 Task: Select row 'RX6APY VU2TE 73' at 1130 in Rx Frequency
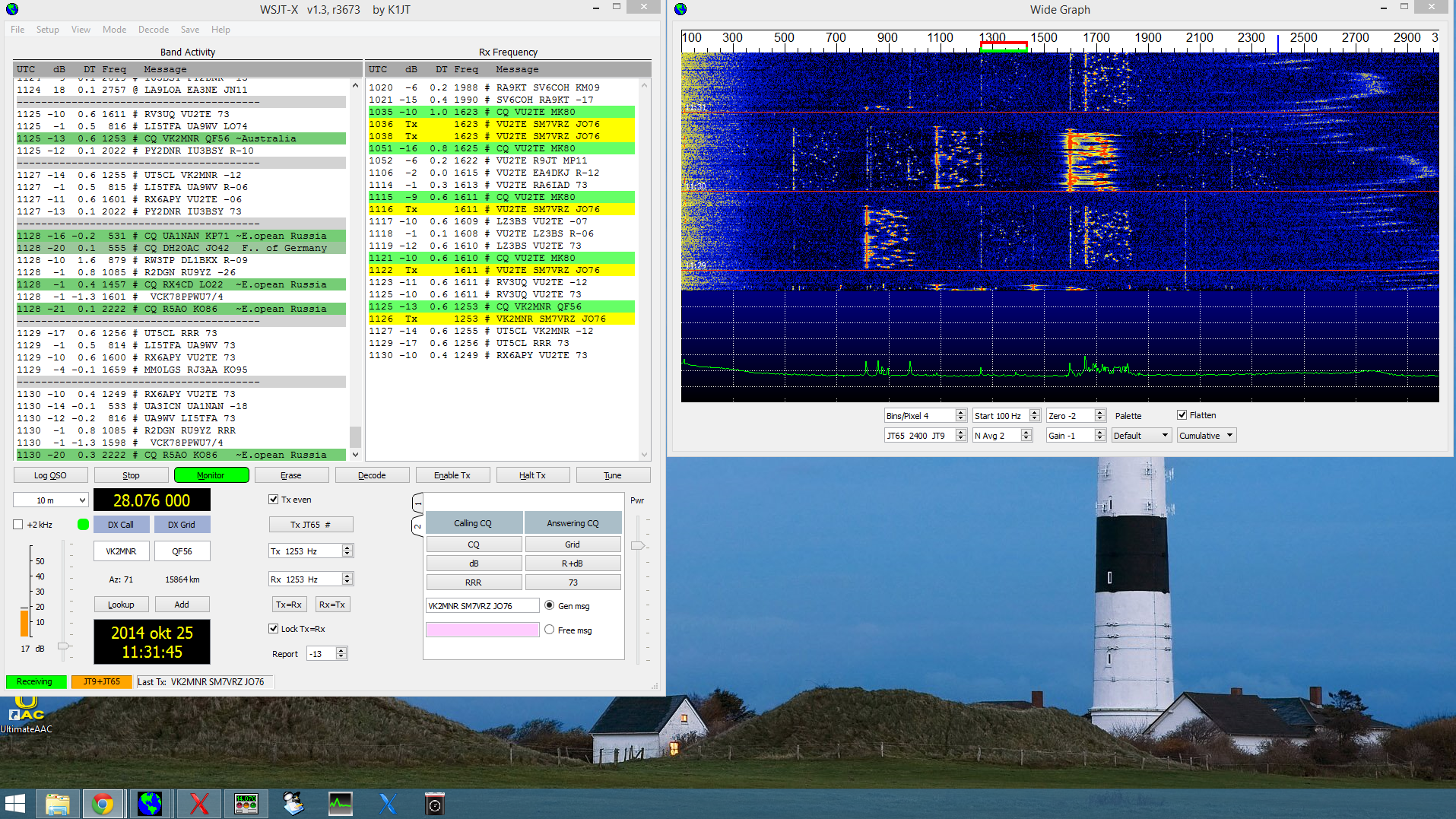(500, 355)
